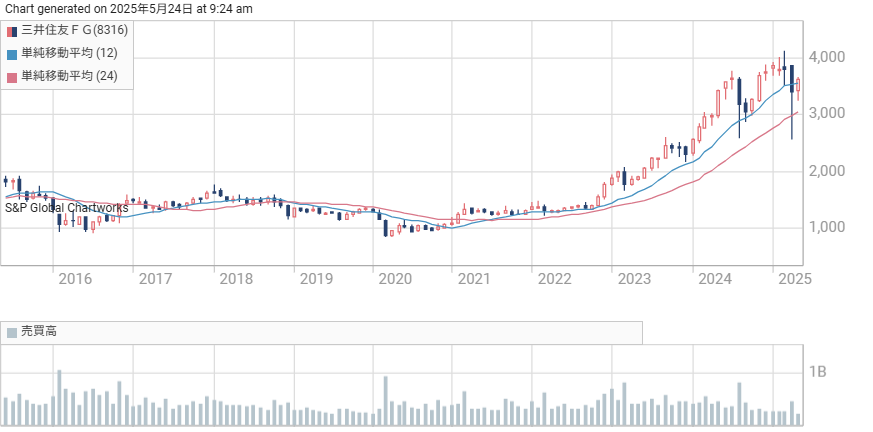Viewport: 873px width, 432px height.
Task: Click the 2025 year axis label
Action: coord(795,279)
